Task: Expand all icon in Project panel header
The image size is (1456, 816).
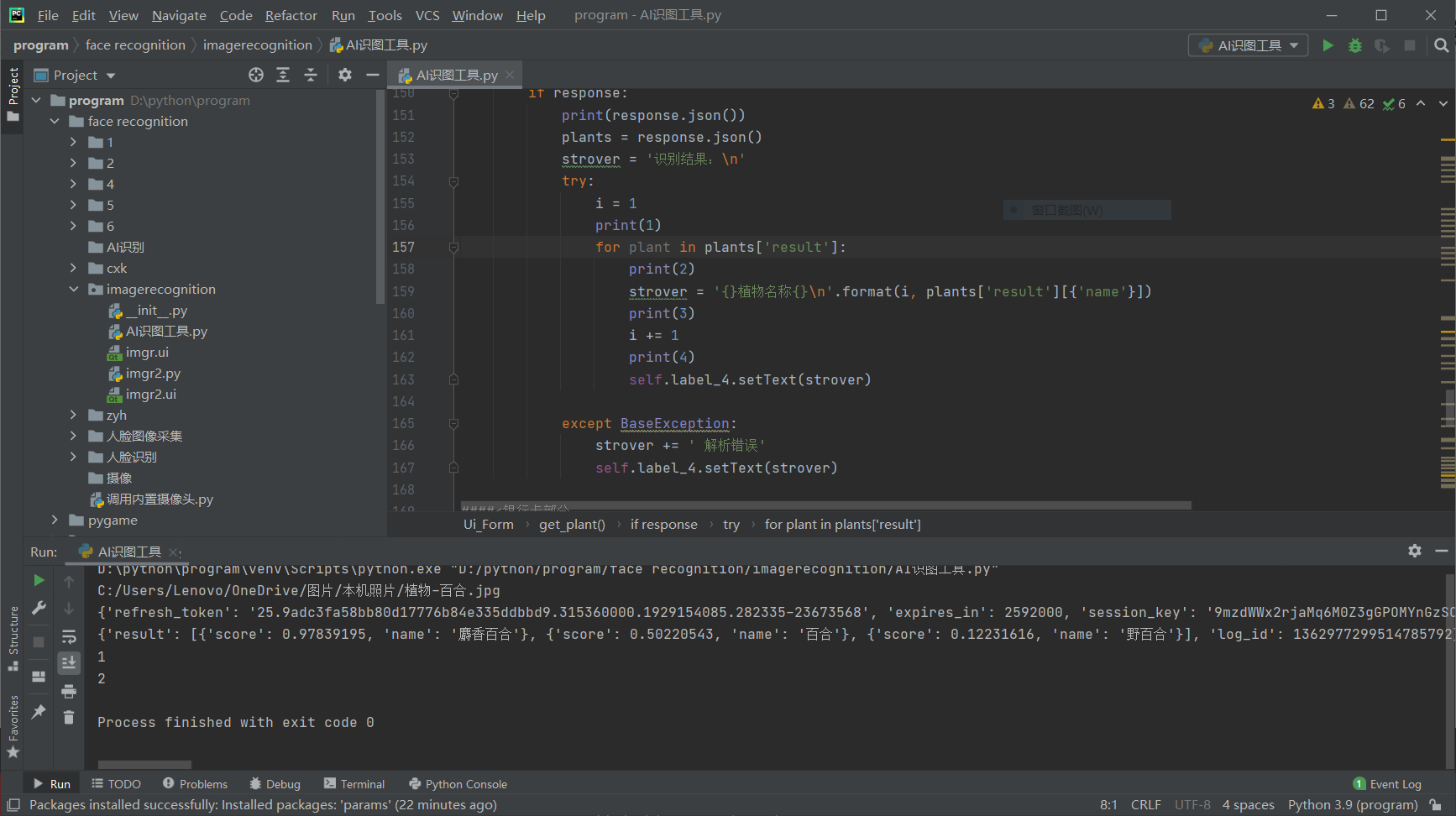Action: pyautogui.click(x=283, y=75)
